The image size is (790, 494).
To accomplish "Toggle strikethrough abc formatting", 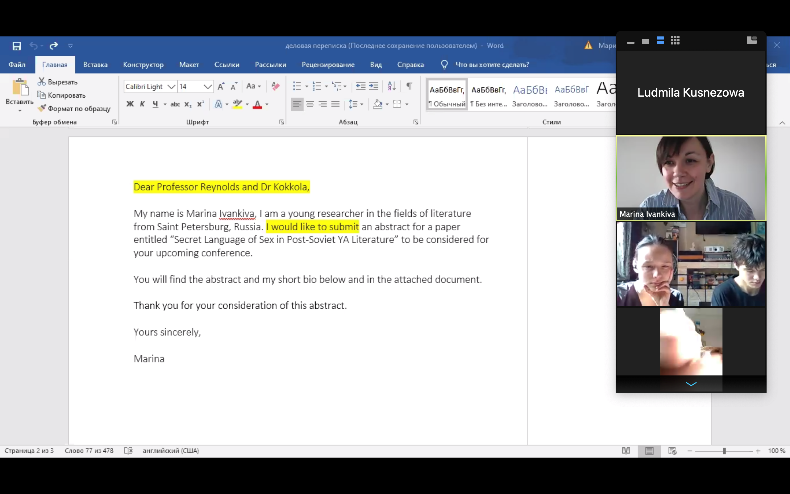I will (175, 104).
